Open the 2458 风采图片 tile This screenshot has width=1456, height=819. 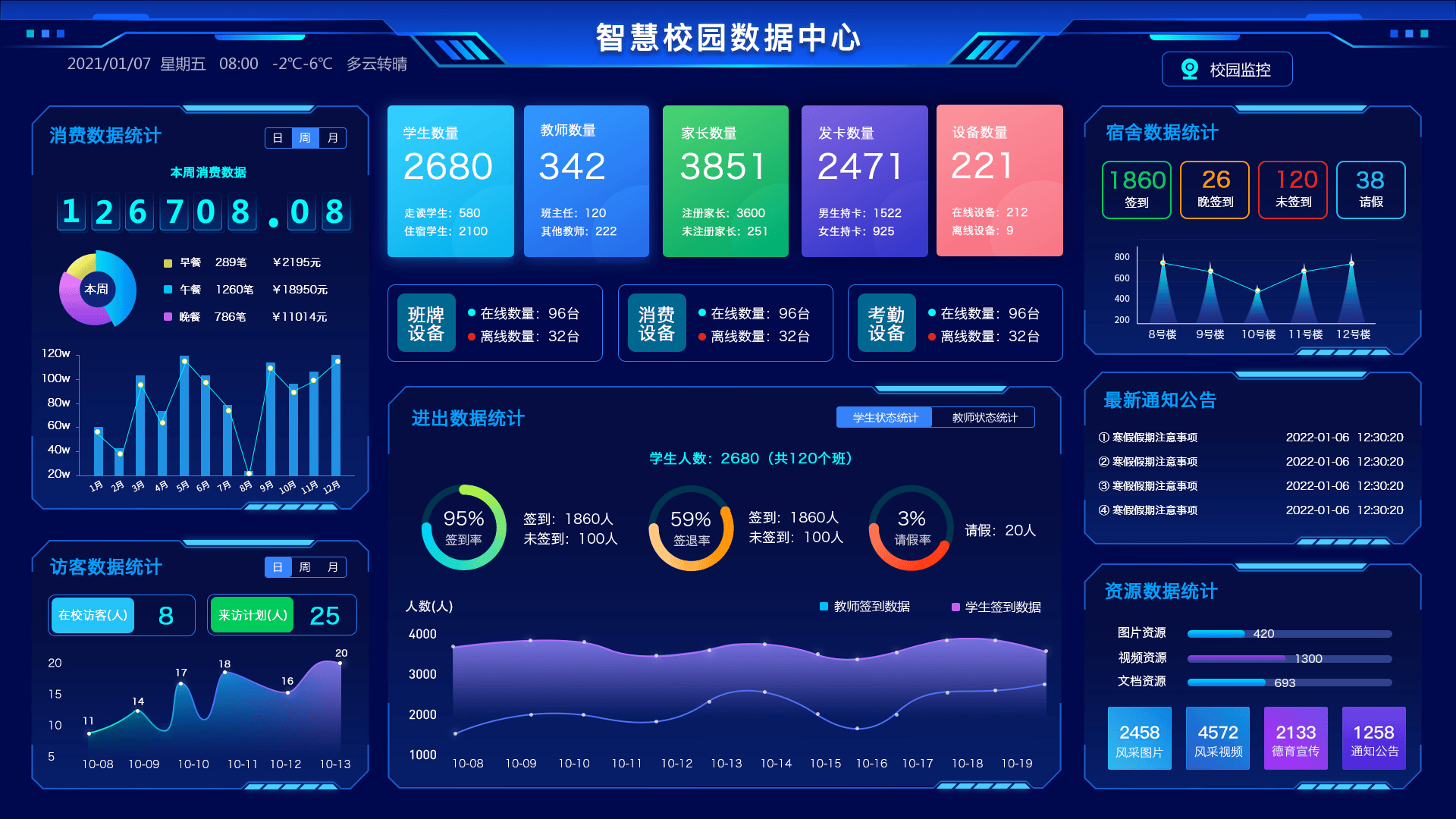click(1139, 739)
